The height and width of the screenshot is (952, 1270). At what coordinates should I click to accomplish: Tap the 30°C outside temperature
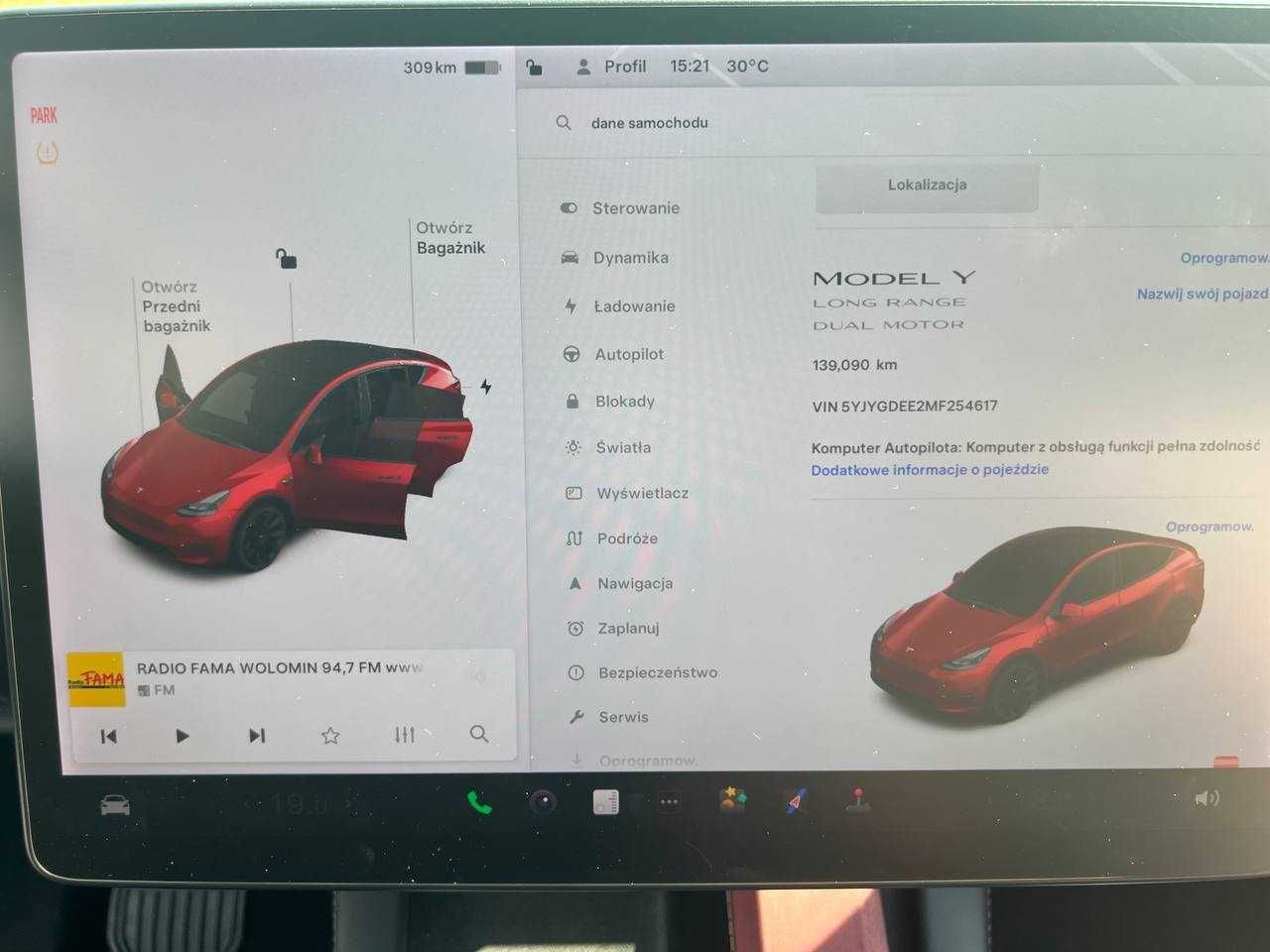[747, 66]
